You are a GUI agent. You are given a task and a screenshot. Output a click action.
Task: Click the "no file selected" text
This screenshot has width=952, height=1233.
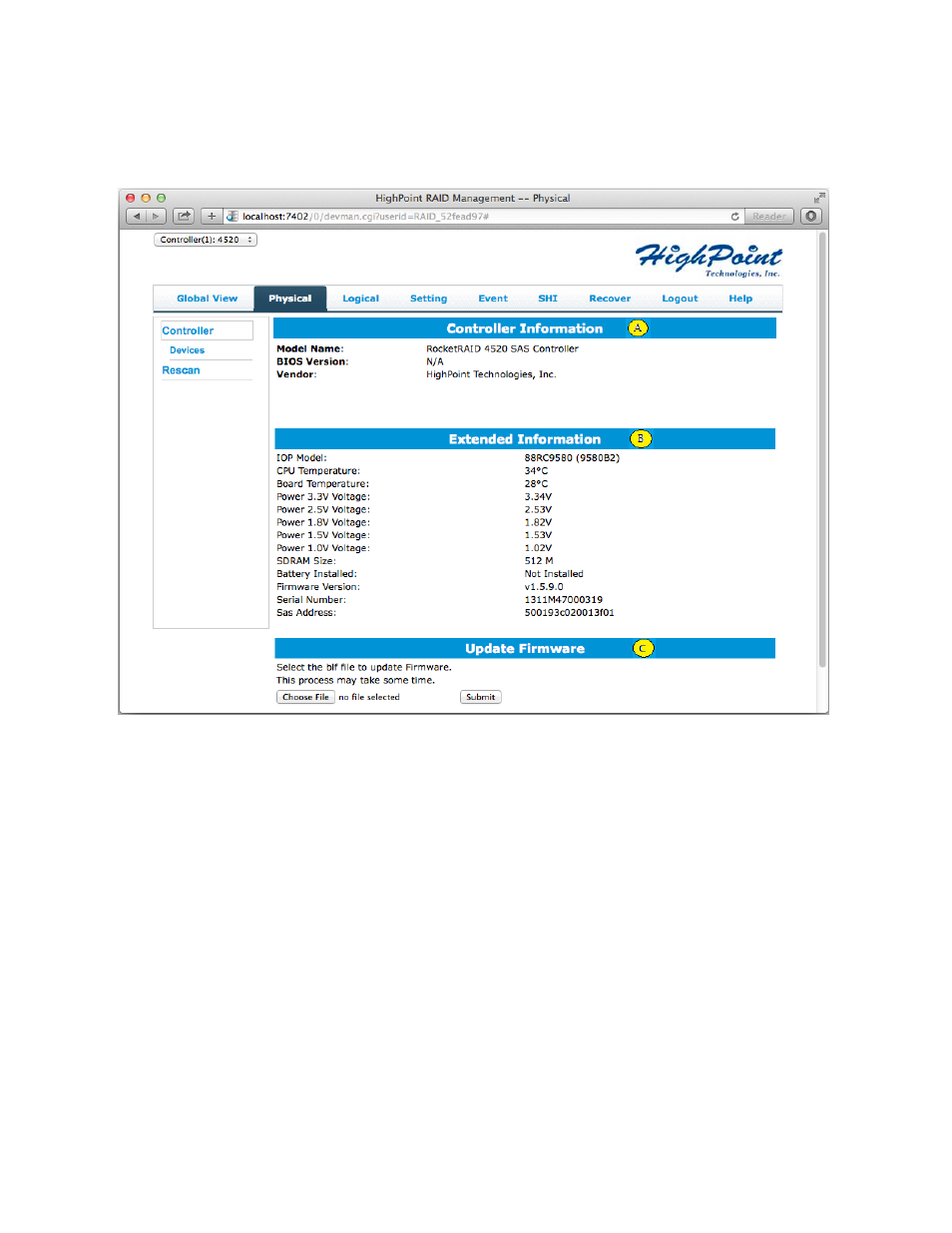369,698
